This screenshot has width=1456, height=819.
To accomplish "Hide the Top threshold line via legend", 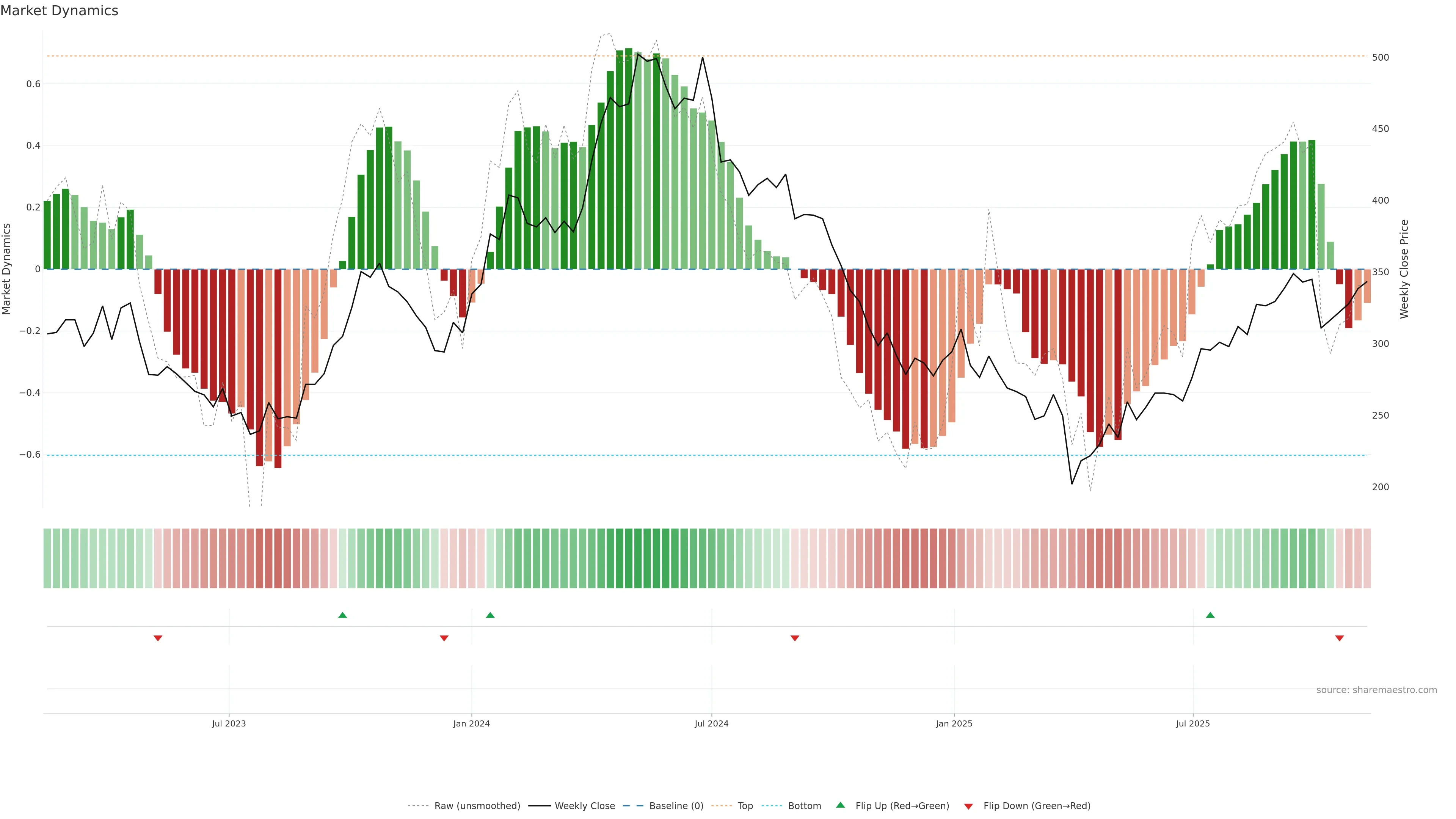I will pyautogui.click(x=745, y=806).
